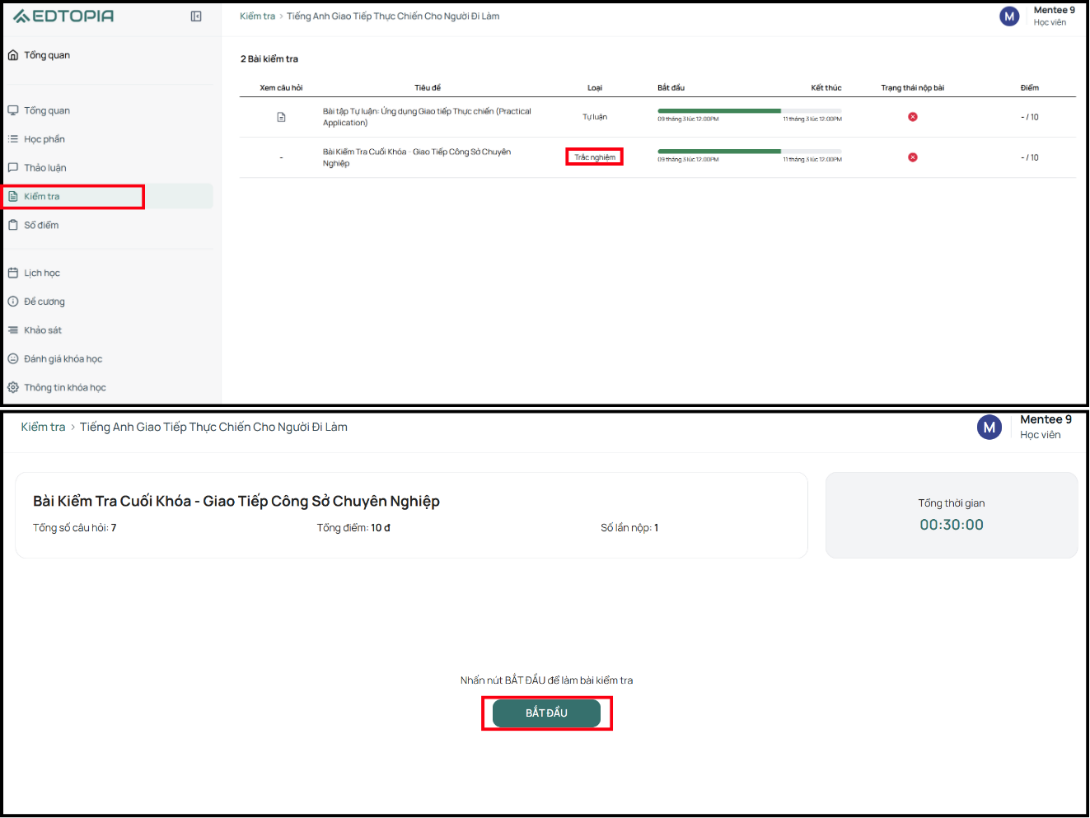Click the EDTOPIA logo
This screenshot has width=1090, height=818.
63,16
